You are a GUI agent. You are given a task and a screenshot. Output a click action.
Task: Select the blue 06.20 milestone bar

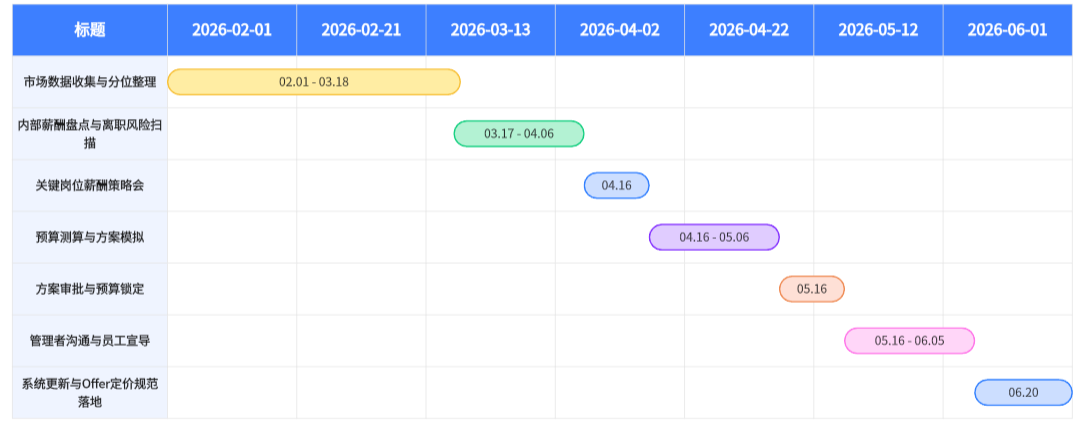(x=1023, y=393)
